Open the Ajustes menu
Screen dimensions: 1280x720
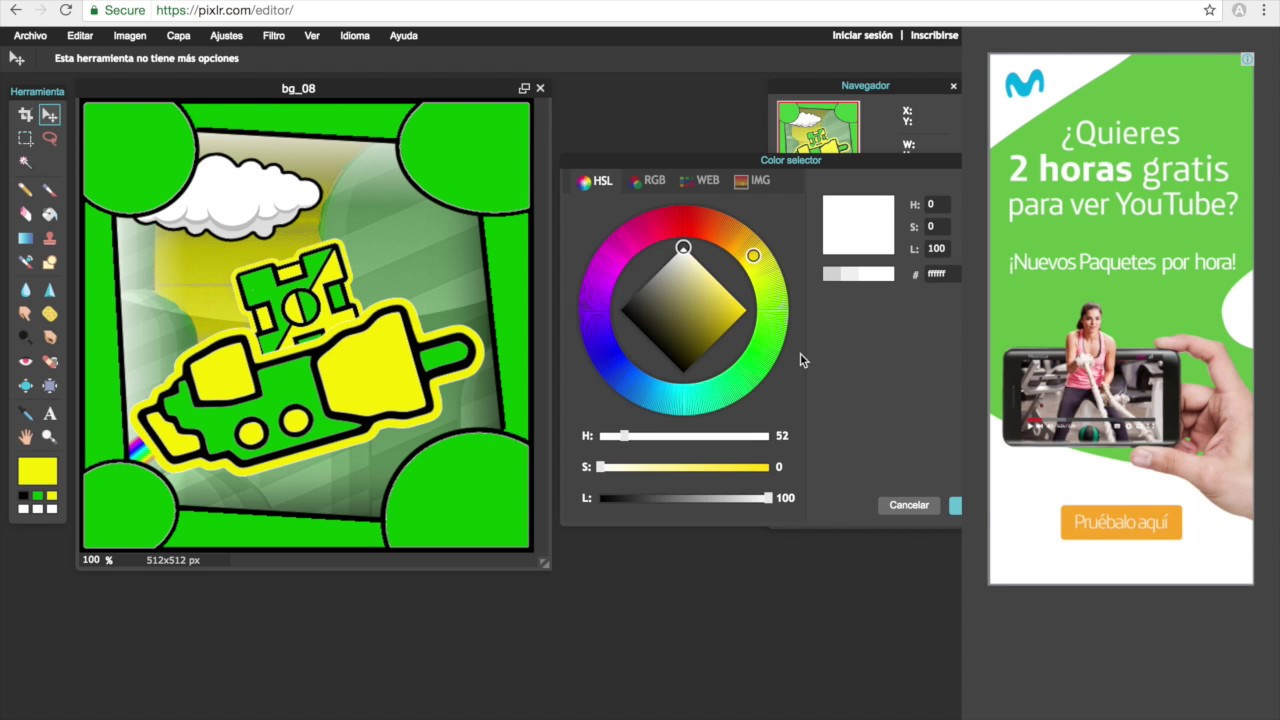coord(226,35)
